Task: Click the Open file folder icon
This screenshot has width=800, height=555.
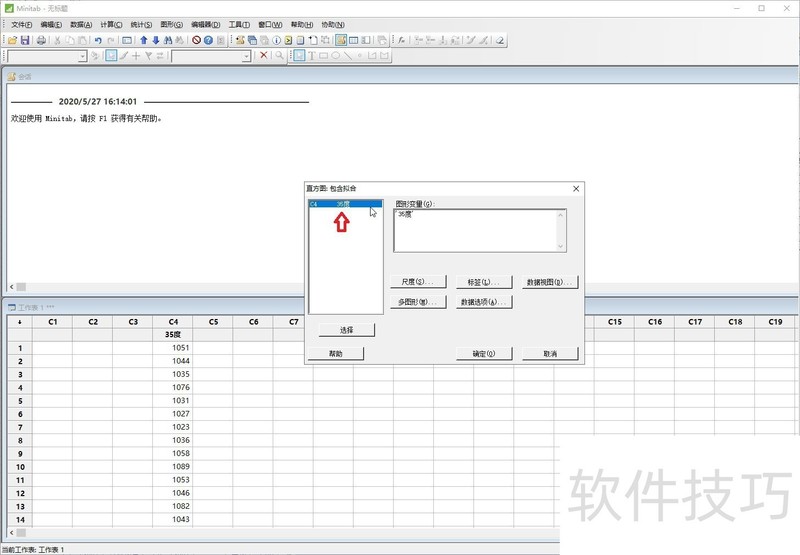Action: click(12, 40)
